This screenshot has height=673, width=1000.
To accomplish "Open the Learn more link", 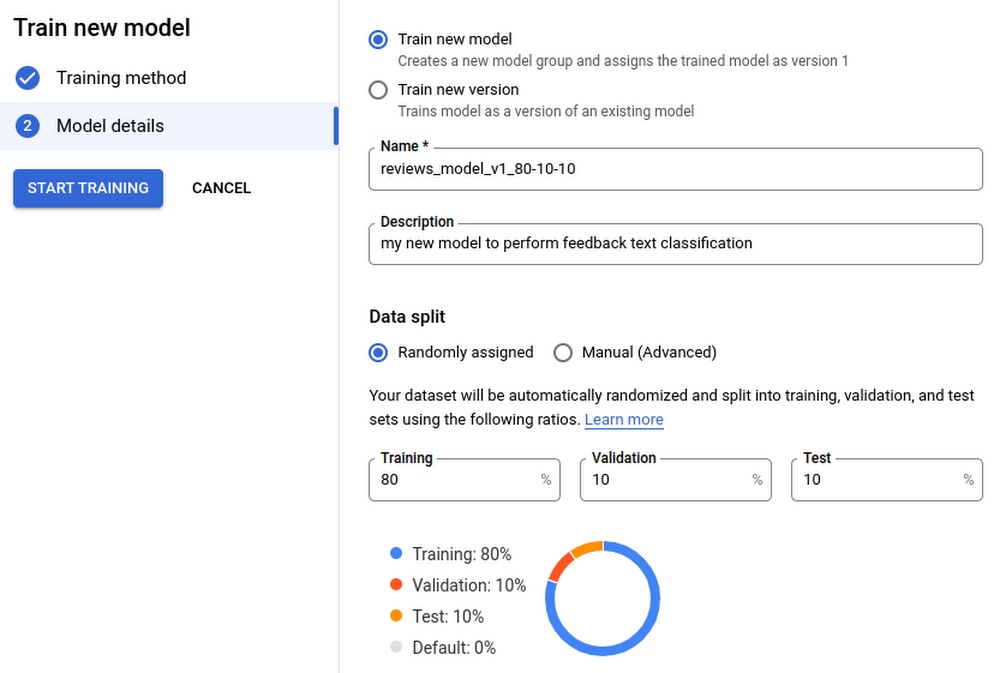I will point(624,420).
